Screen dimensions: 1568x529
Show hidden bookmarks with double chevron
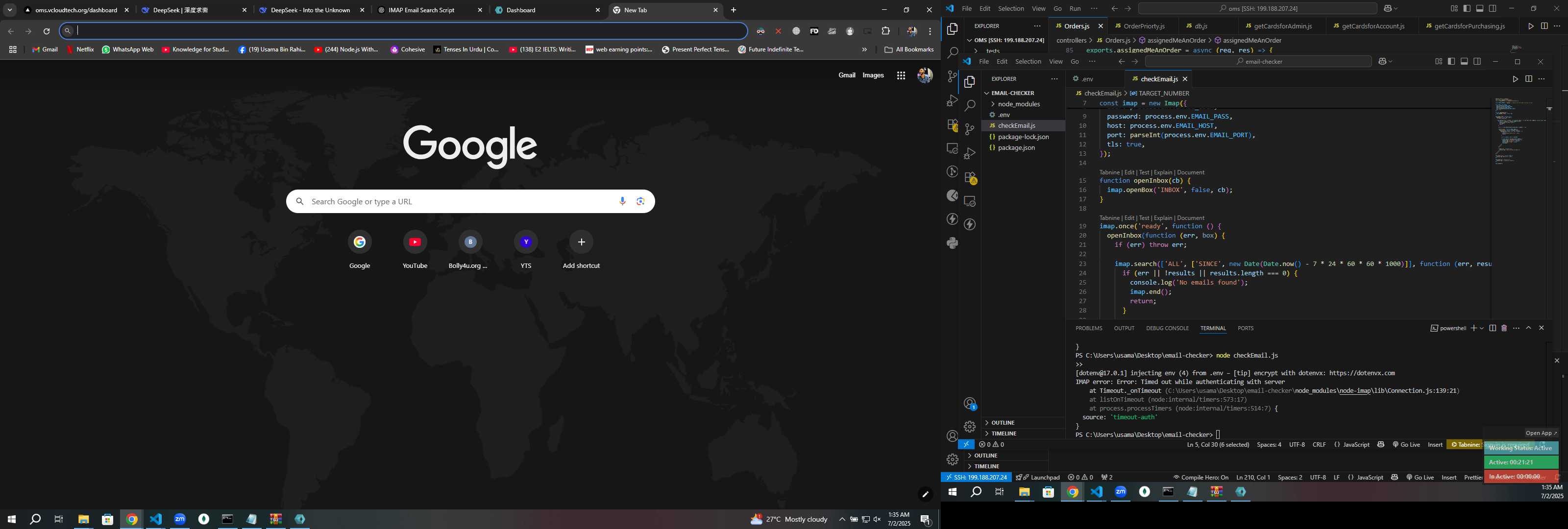tap(864, 50)
